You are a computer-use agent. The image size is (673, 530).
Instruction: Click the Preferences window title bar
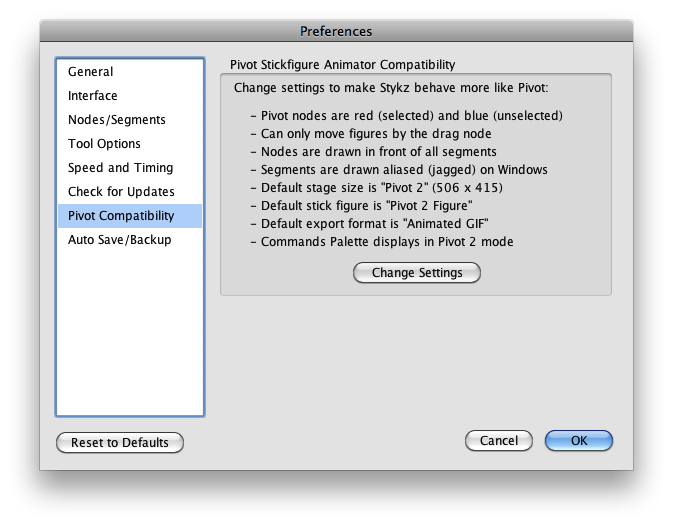(336, 31)
